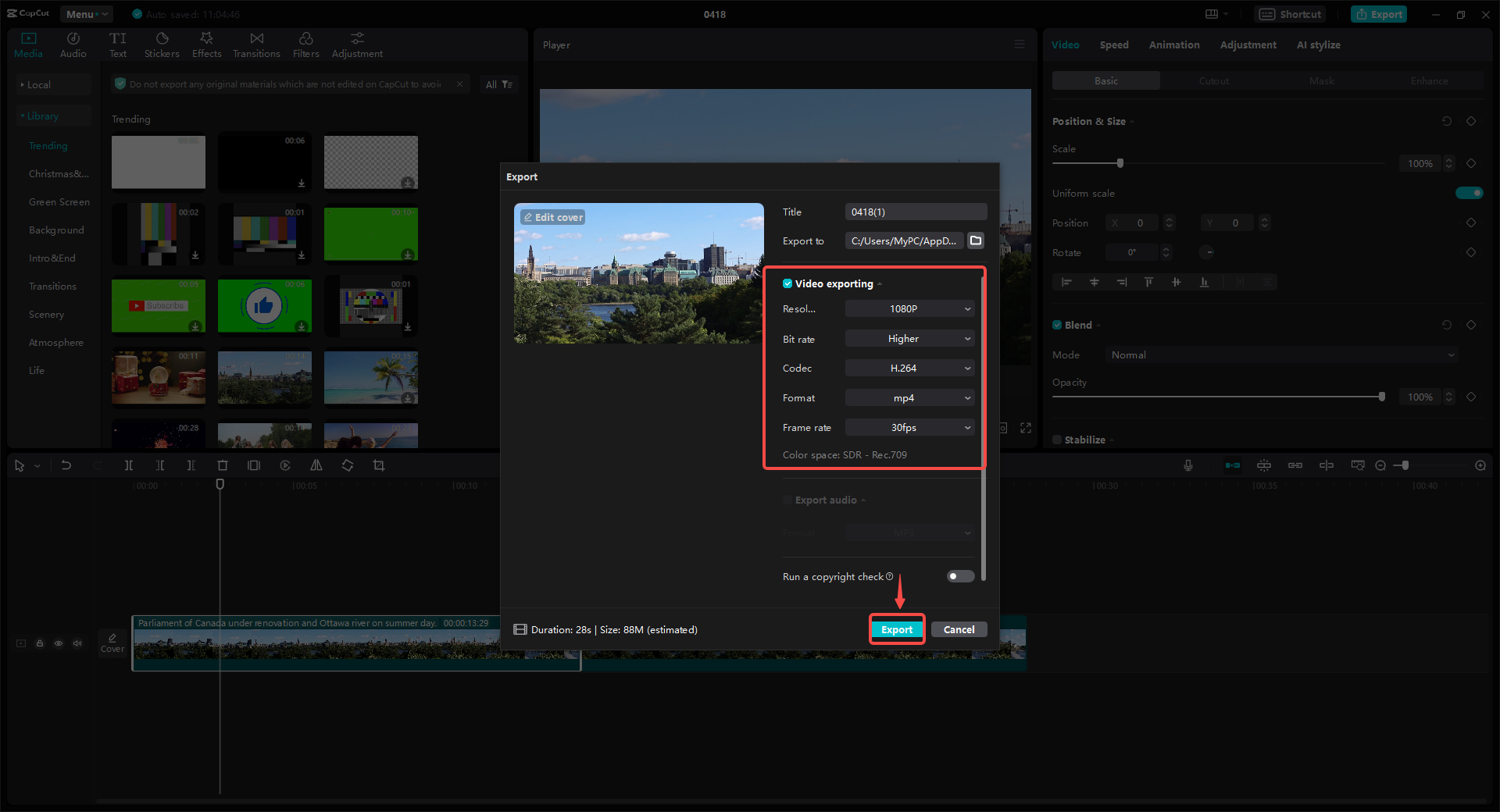This screenshot has height=812, width=1500.
Task: Click the Export button in the dialog
Action: [897, 629]
